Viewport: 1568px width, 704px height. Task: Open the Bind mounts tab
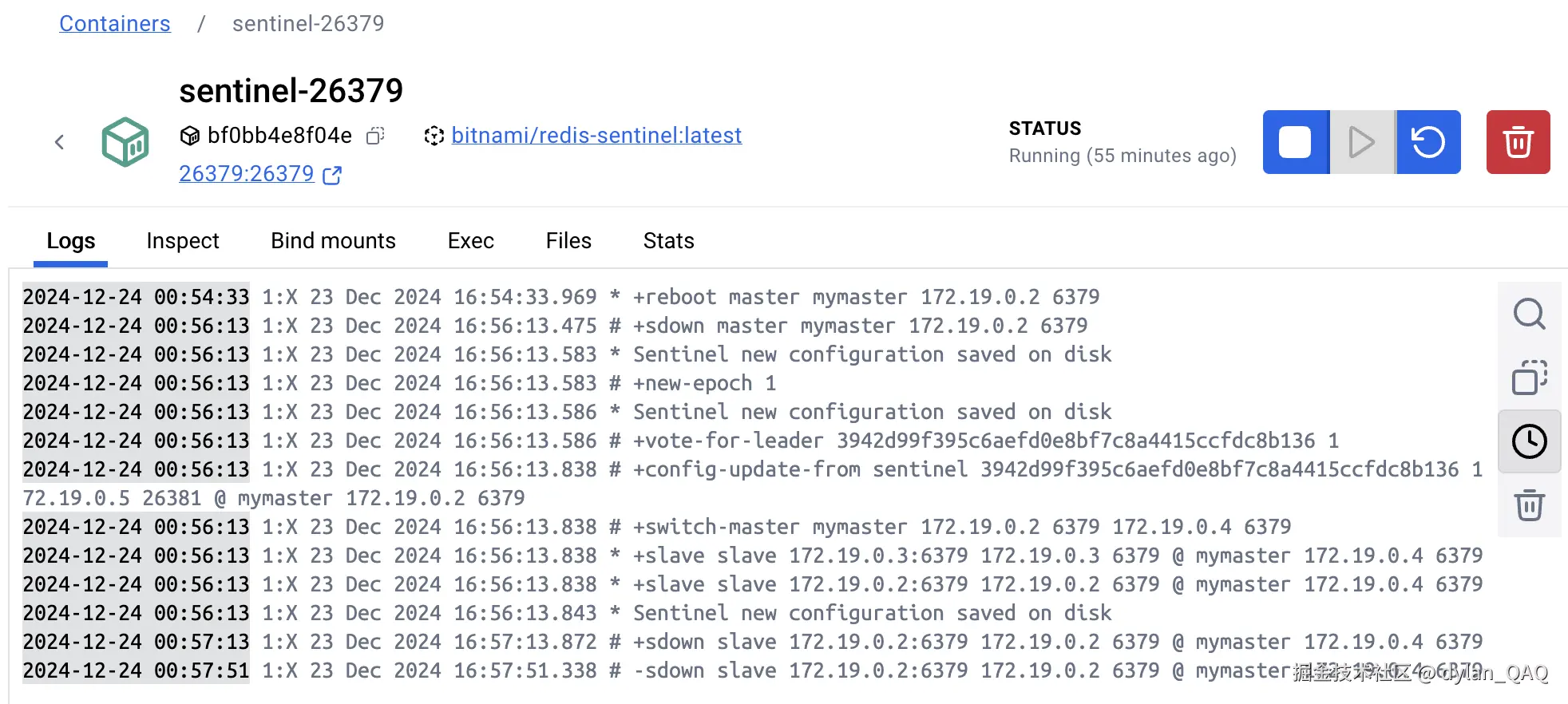tap(333, 241)
